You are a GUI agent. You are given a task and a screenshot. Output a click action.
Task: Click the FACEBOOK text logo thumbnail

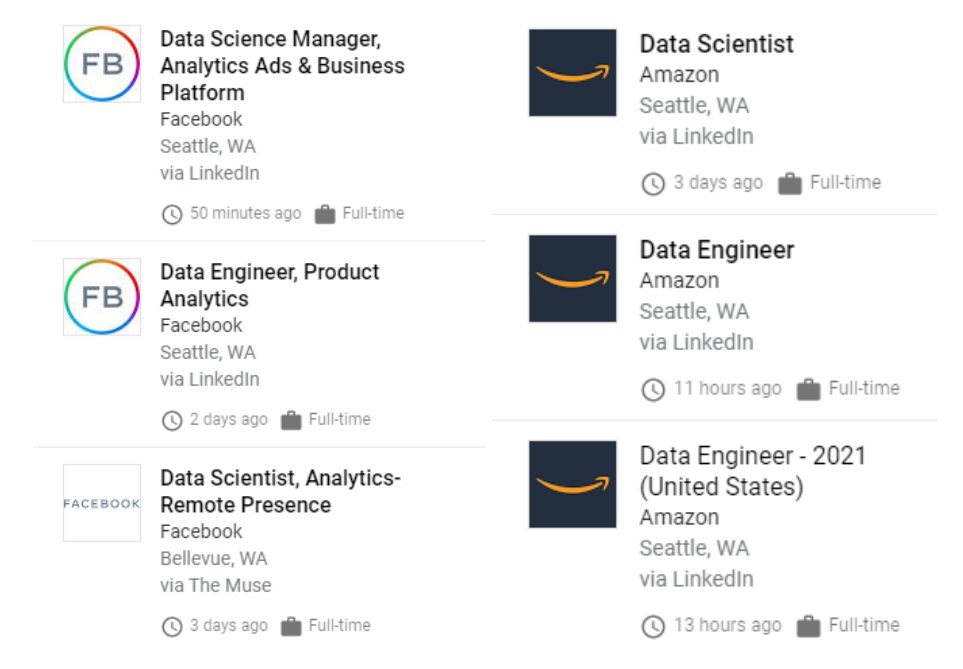pos(102,503)
